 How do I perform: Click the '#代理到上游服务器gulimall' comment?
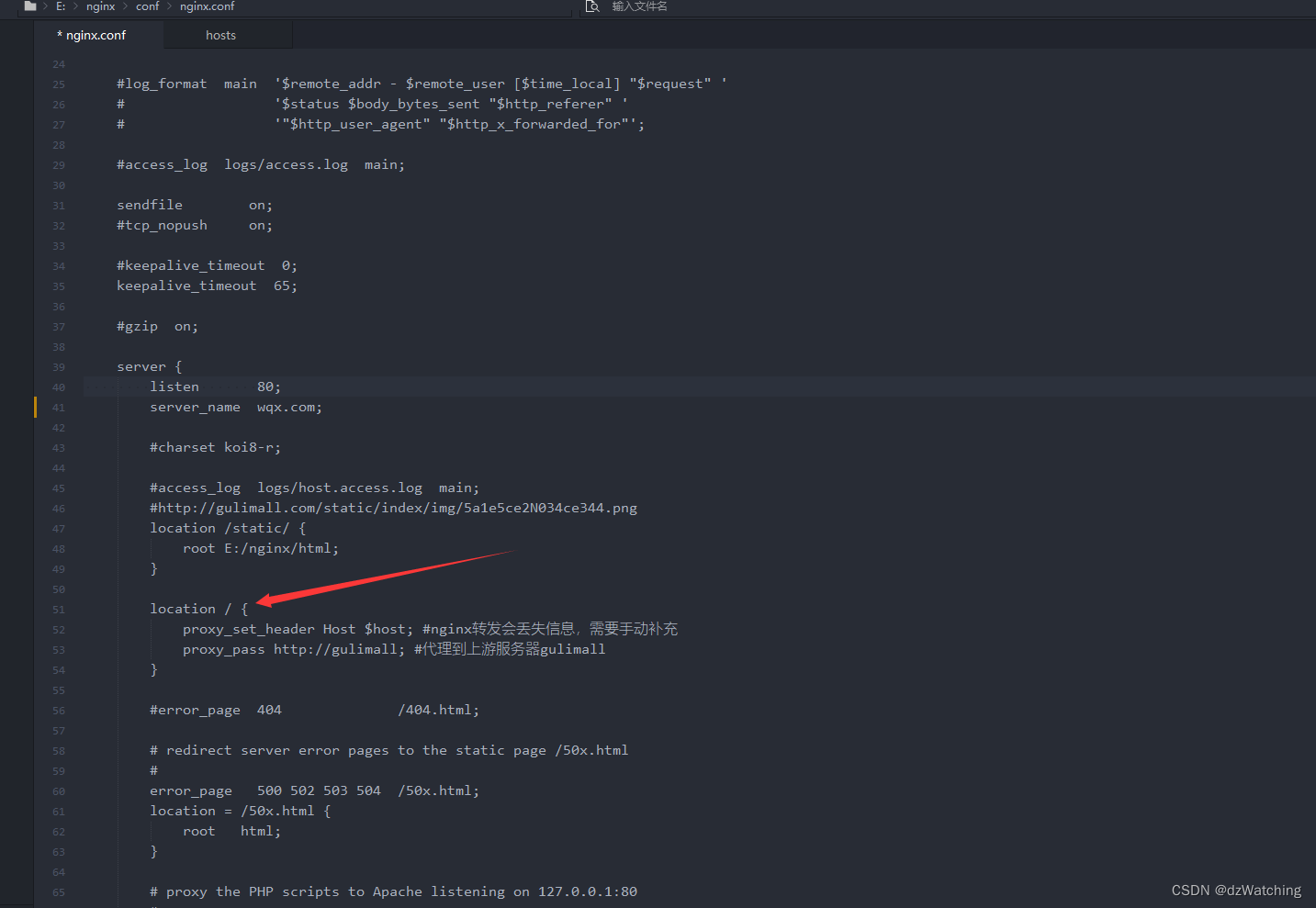coord(510,649)
